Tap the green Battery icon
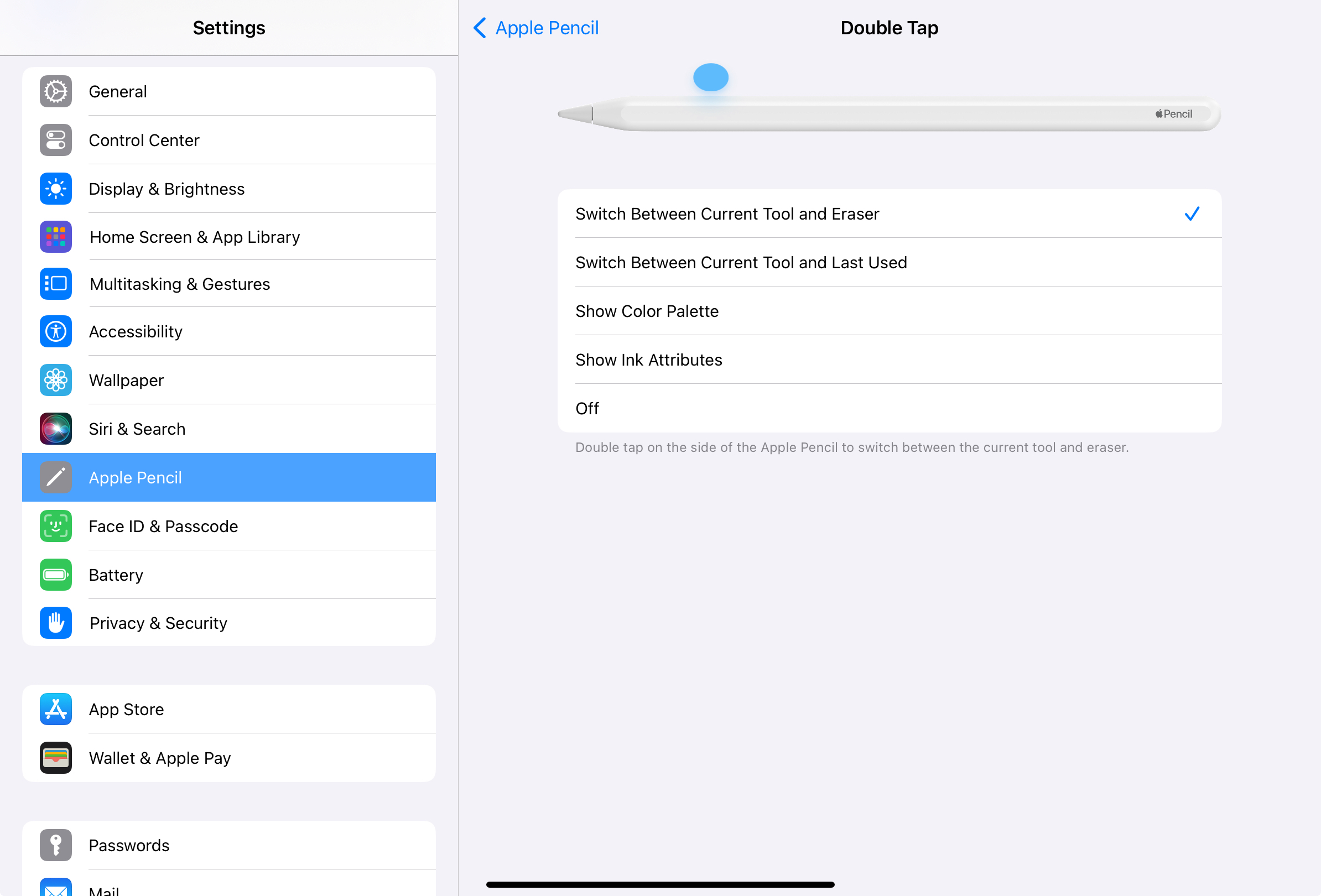The image size is (1321, 896). (x=56, y=575)
